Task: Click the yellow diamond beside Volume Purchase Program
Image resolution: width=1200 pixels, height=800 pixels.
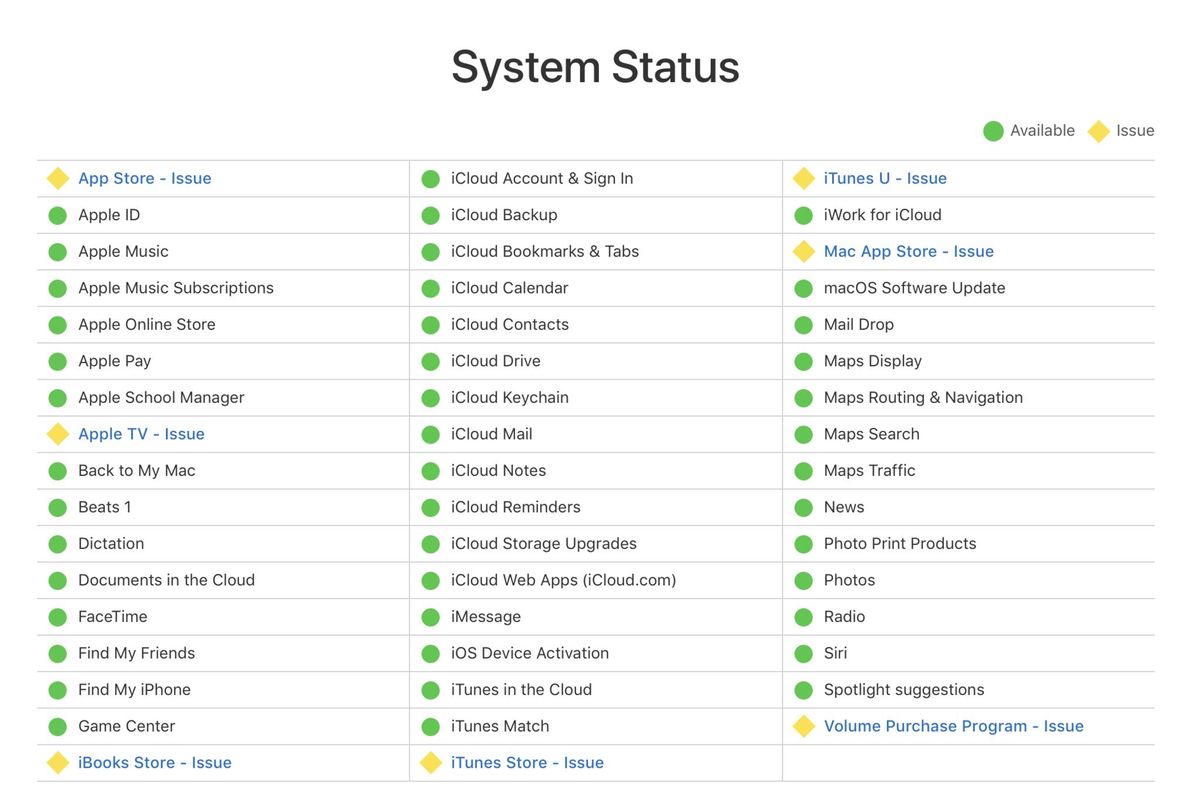Action: point(804,726)
